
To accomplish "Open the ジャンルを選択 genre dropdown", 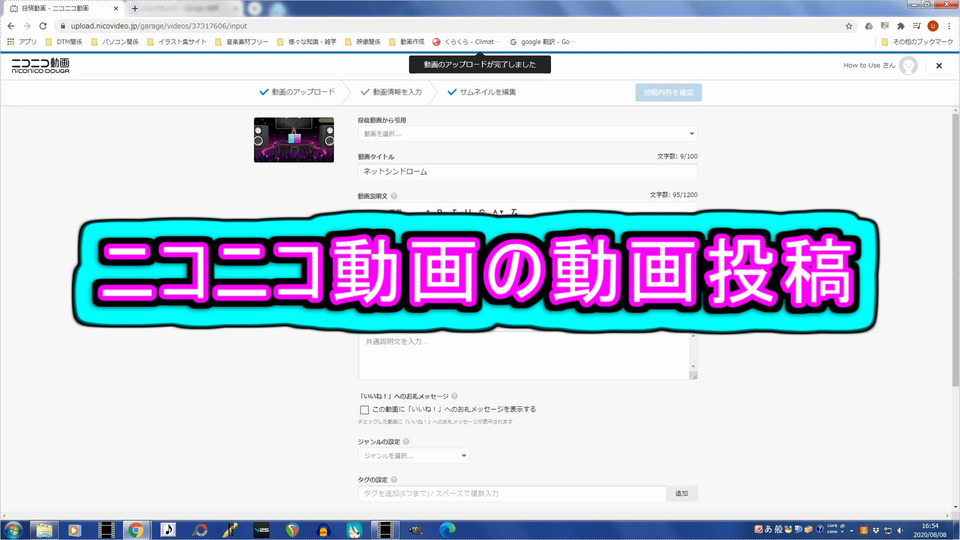I will [x=413, y=456].
